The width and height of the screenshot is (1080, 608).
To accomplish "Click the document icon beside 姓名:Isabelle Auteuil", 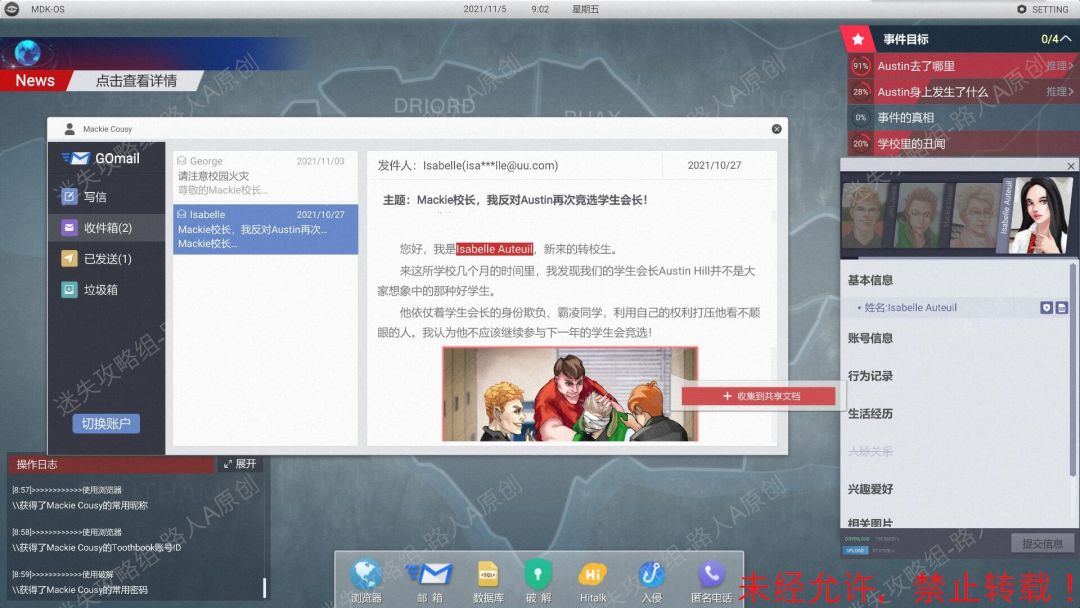I will point(1061,308).
